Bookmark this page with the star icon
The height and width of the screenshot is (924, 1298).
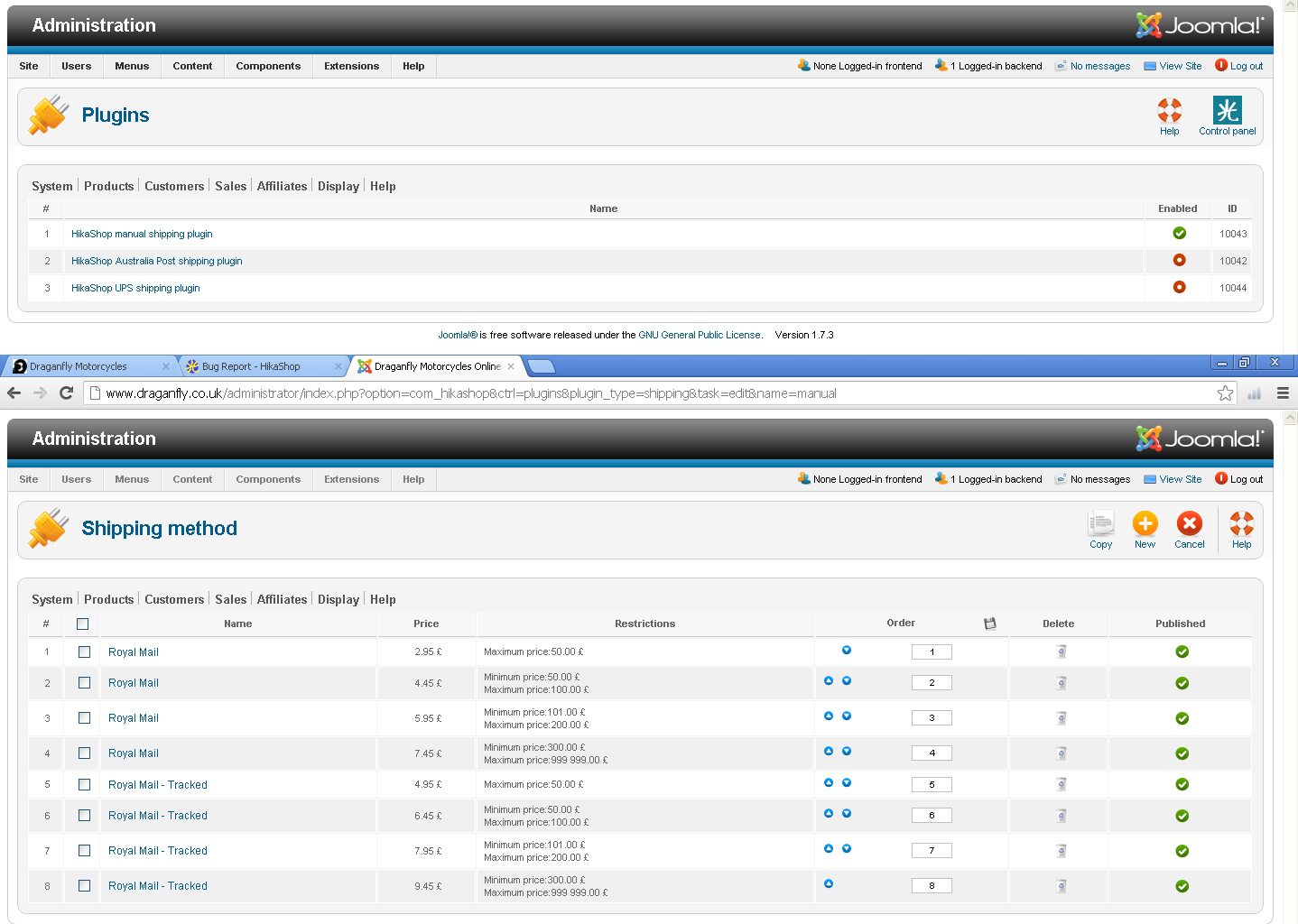tap(1225, 393)
